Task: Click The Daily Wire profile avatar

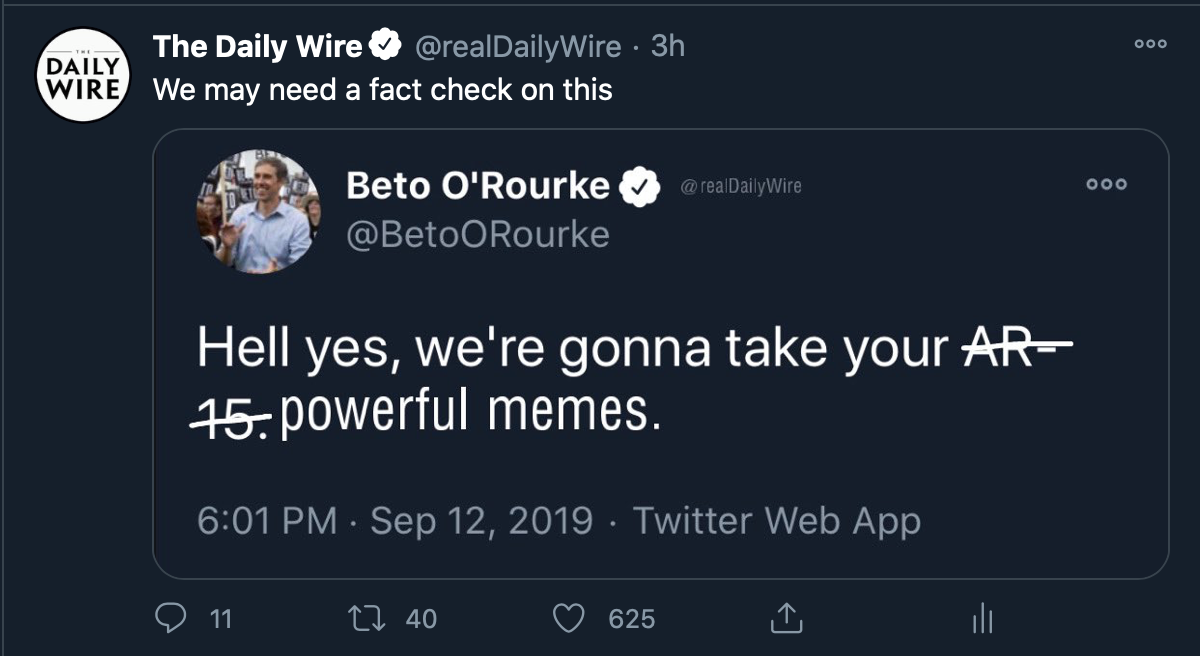Action: pyautogui.click(x=84, y=75)
